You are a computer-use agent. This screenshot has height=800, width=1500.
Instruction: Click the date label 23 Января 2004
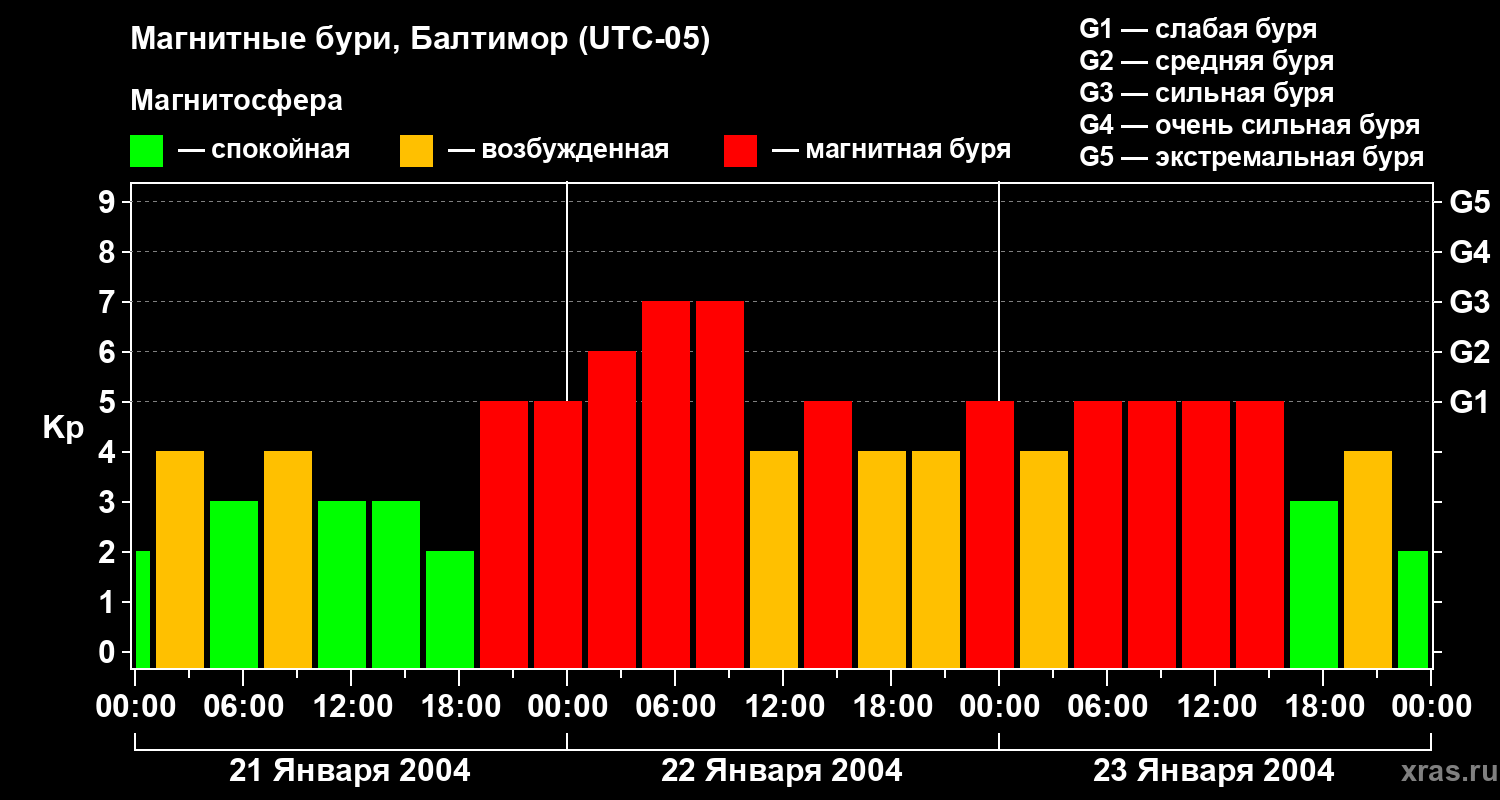1214,771
